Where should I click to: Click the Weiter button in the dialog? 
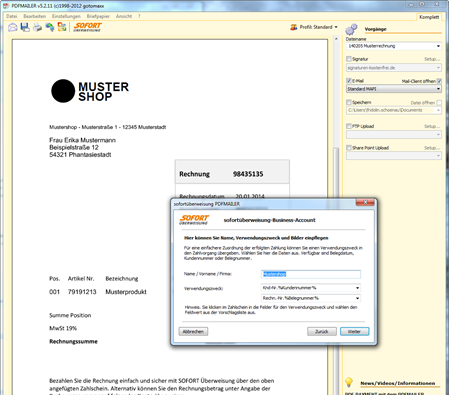(354, 331)
